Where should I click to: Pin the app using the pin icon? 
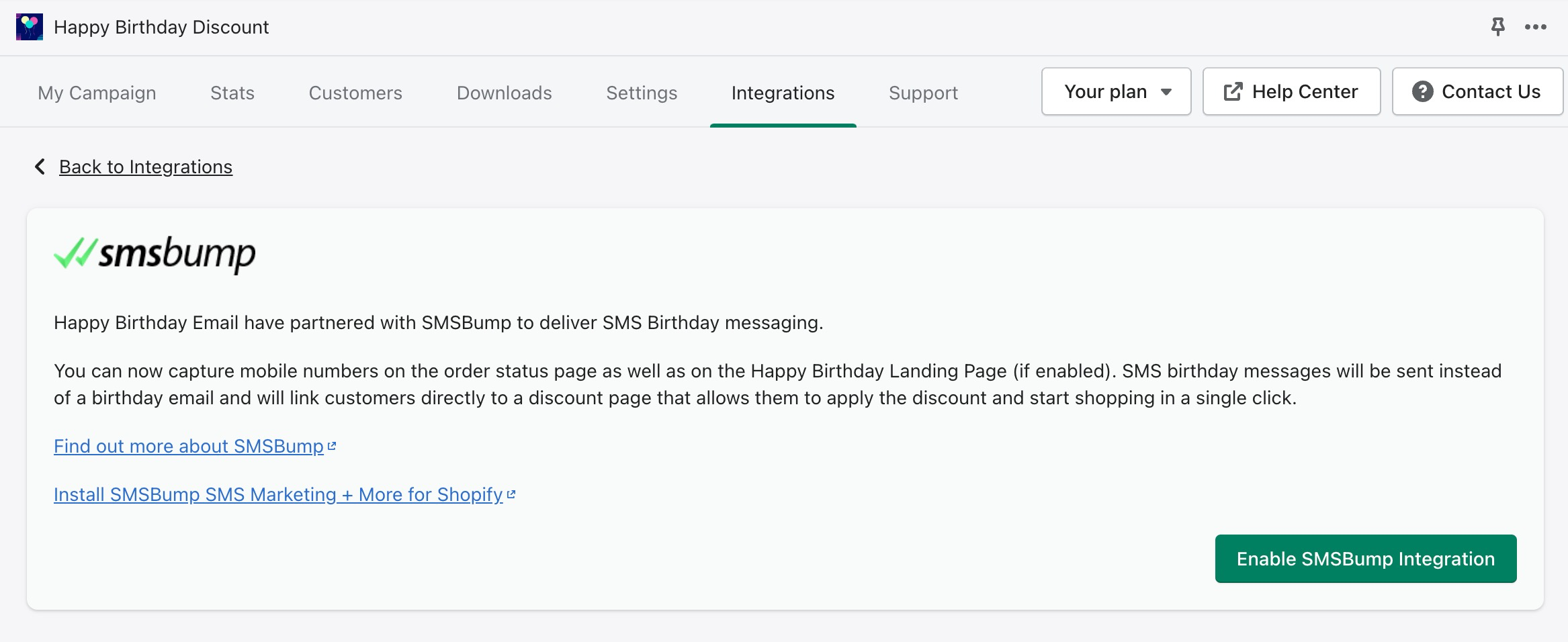[1497, 27]
